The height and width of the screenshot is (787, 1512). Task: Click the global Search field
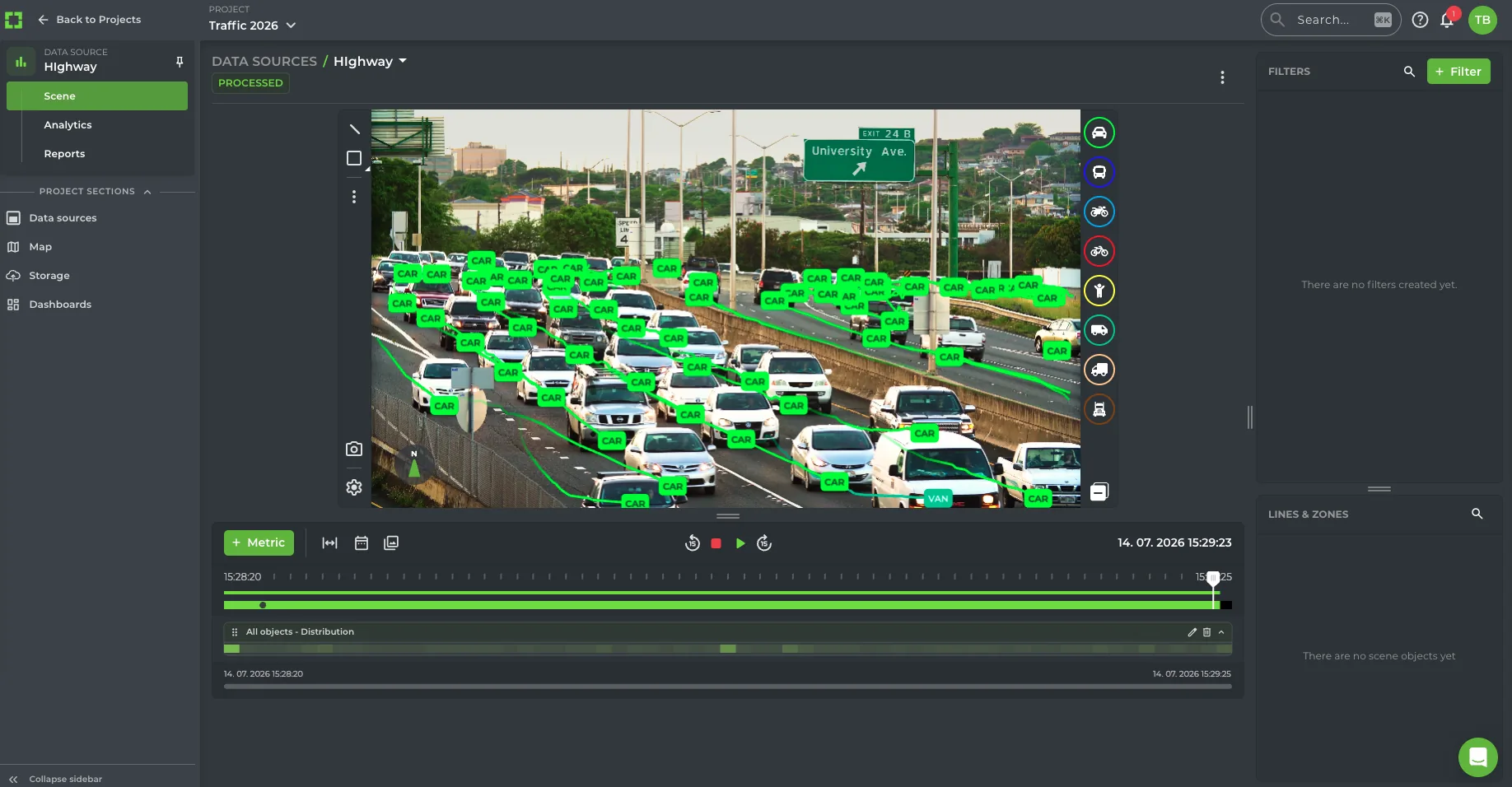[x=1331, y=20]
